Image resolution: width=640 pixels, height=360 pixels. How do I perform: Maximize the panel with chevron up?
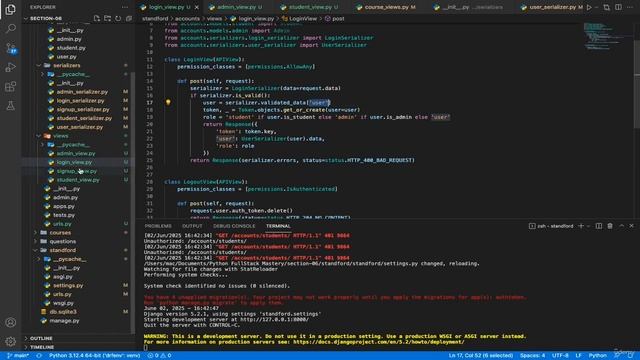pos(621,226)
